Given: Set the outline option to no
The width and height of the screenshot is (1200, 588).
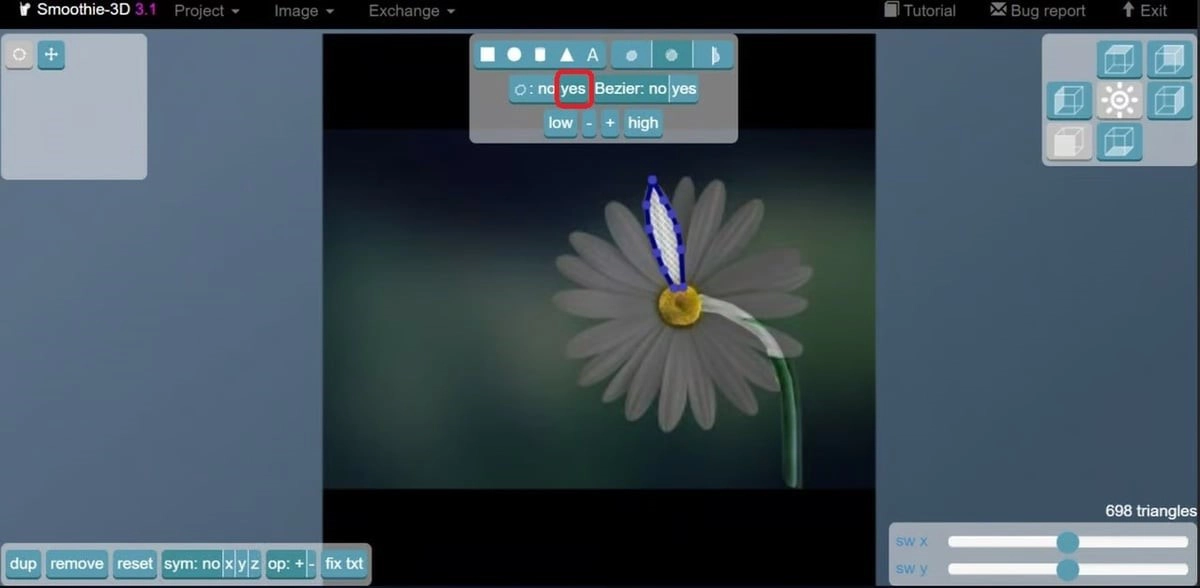Looking at the screenshot, I should point(546,89).
